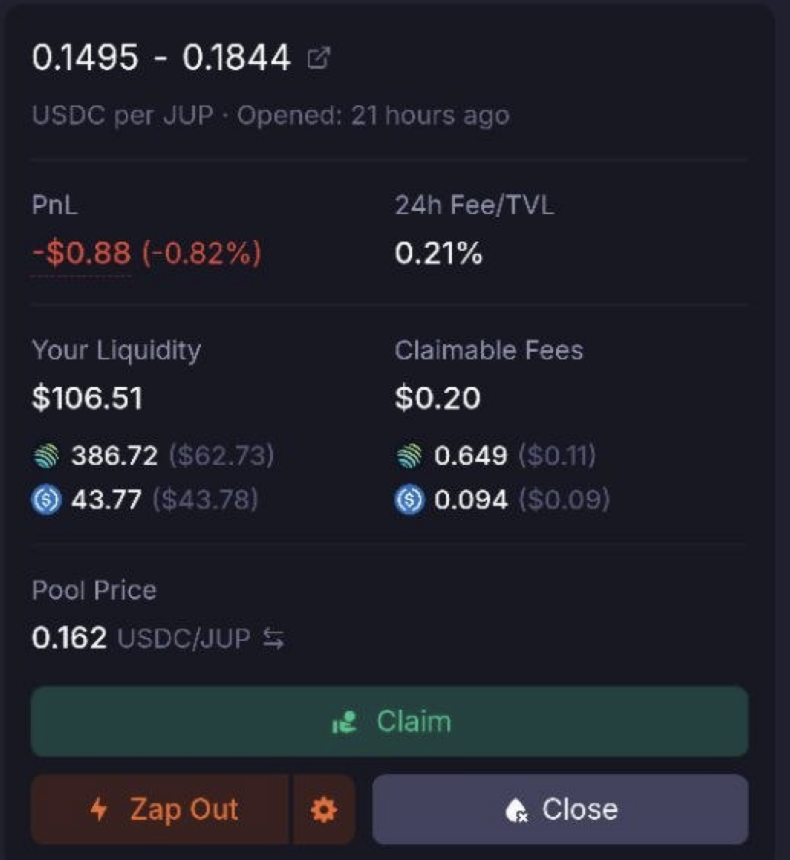Click the pool price 0.162 USDC/JUP
The width and height of the screenshot is (790, 860).
(x=140, y=638)
